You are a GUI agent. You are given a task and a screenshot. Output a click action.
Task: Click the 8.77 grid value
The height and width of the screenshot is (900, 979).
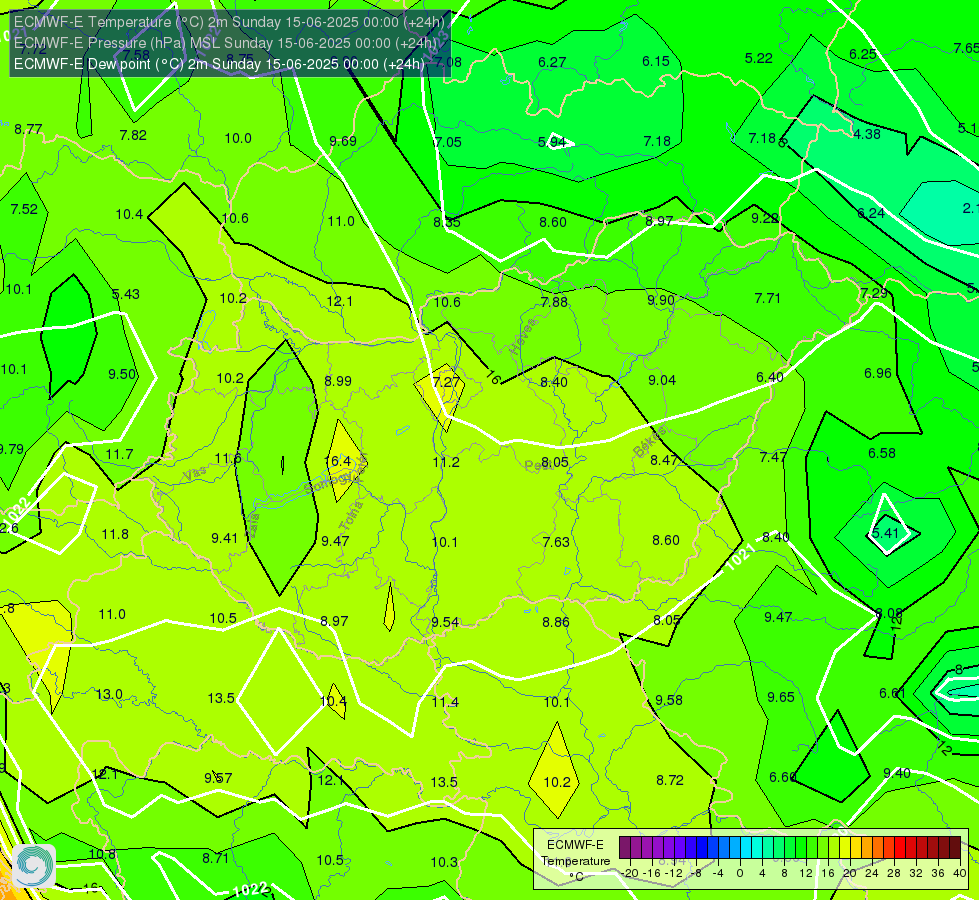point(28,129)
